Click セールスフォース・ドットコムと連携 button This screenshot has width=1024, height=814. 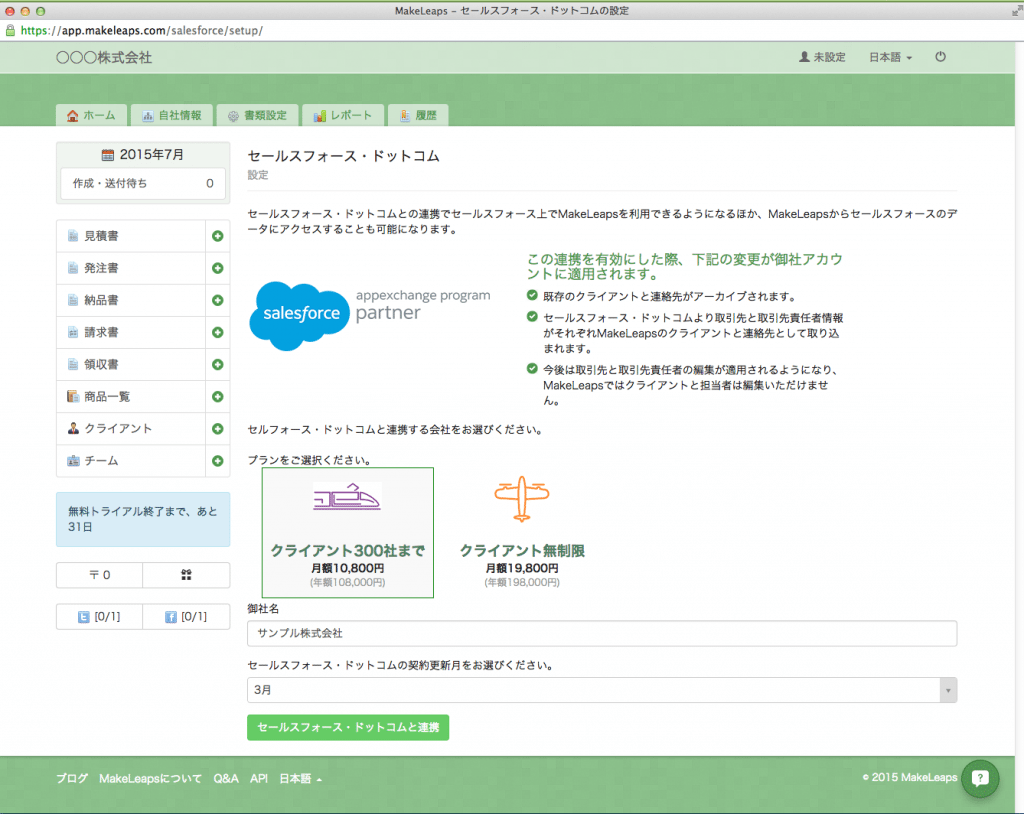(348, 727)
